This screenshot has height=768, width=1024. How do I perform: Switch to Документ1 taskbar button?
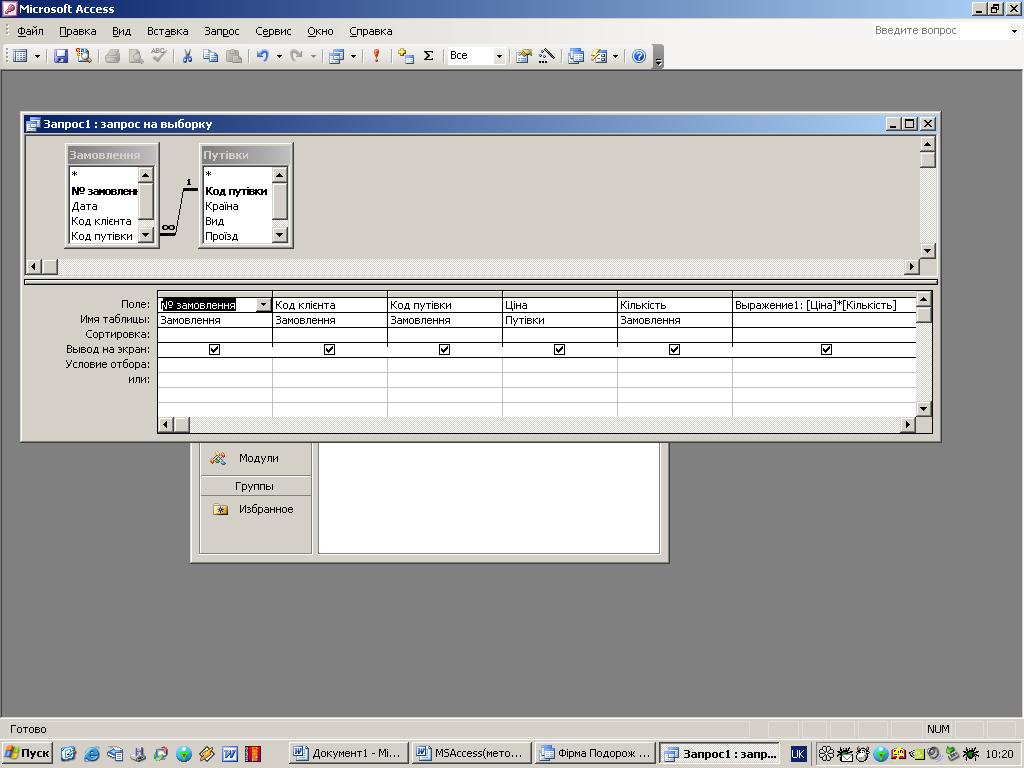point(347,753)
